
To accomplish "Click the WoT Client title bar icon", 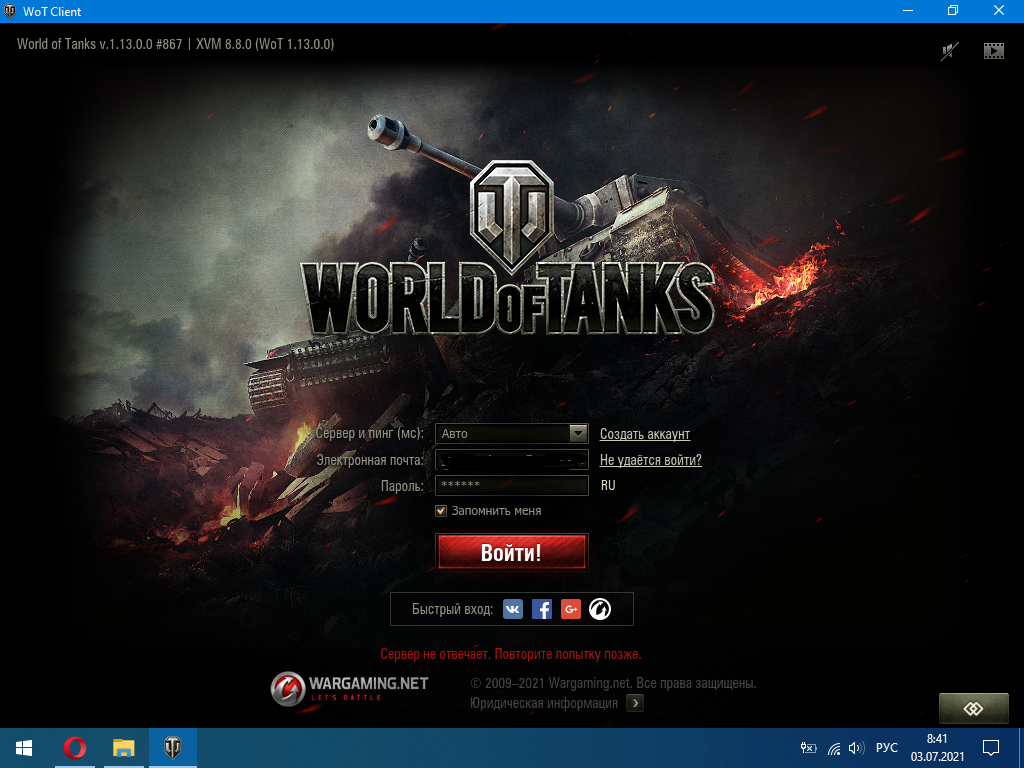I will pos(10,11).
